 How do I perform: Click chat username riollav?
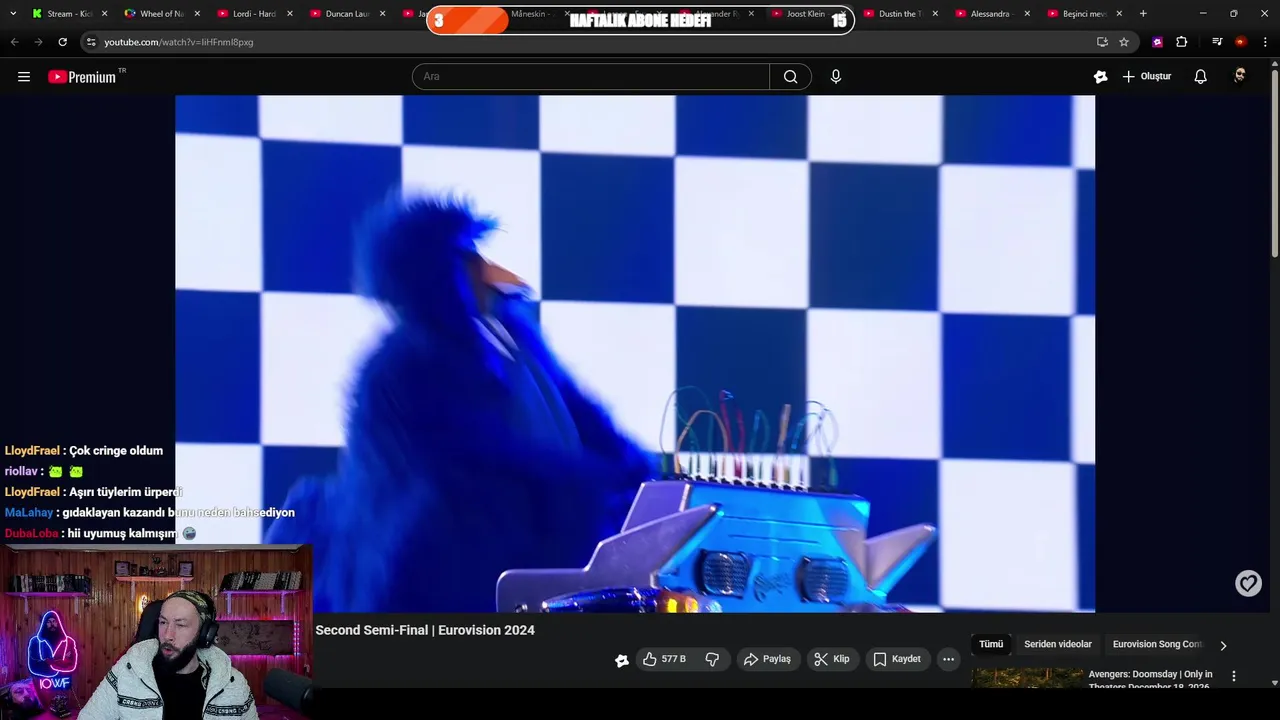coord(20,471)
